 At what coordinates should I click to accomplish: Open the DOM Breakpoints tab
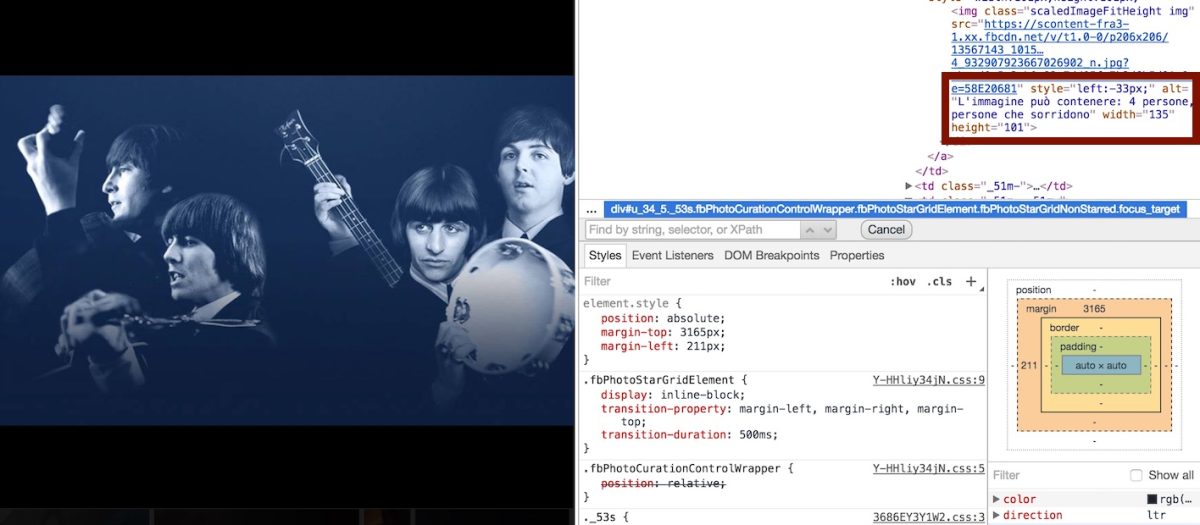(771, 255)
